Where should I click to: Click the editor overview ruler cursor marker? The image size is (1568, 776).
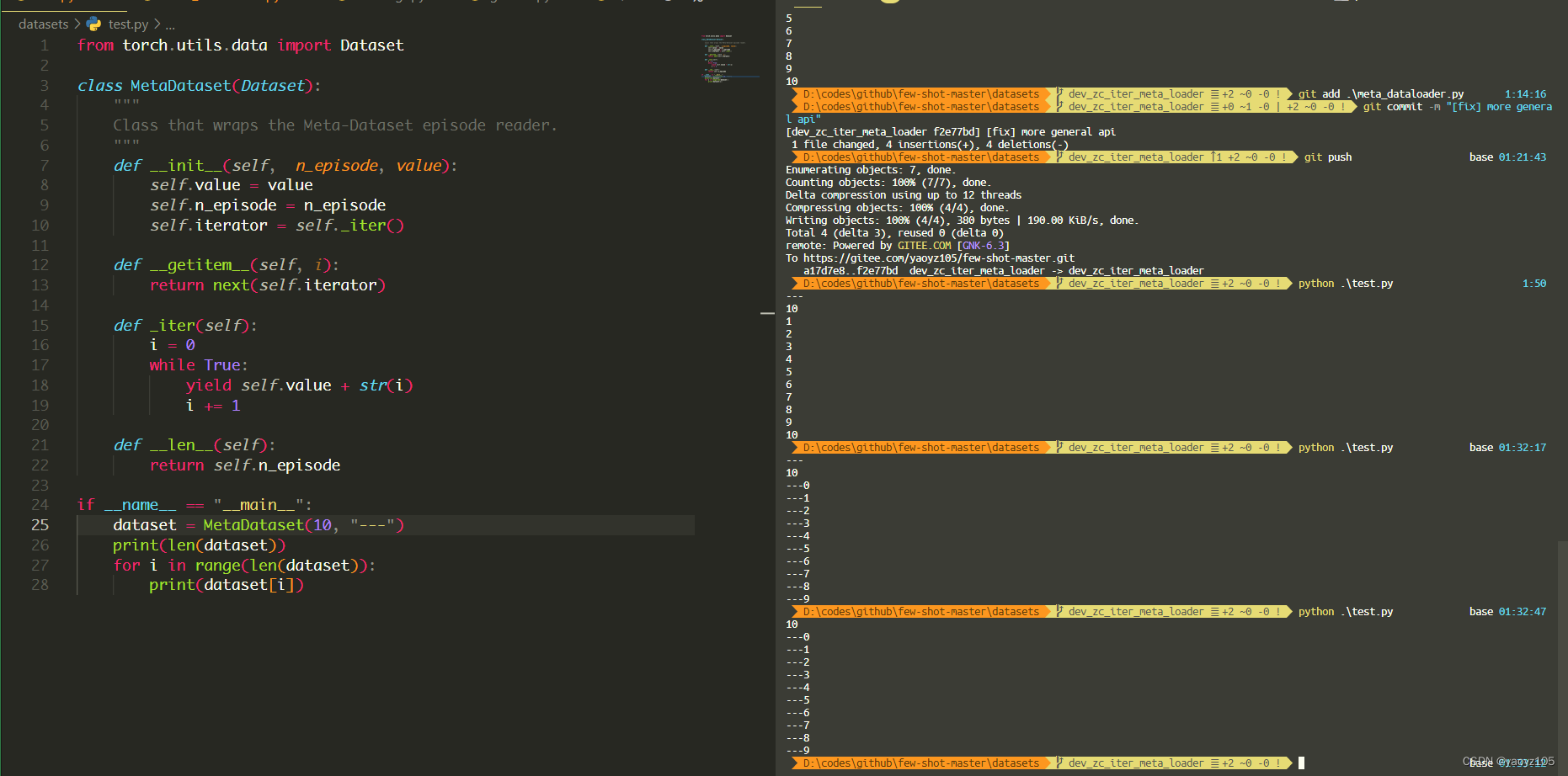(767, 313)
